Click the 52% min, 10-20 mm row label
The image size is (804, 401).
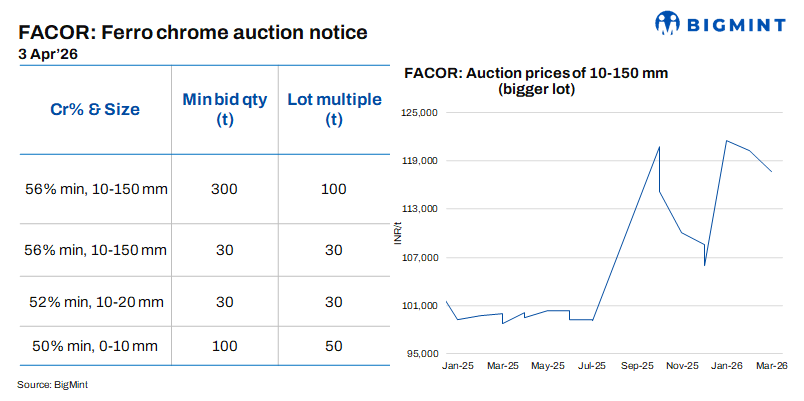[95, 301]
